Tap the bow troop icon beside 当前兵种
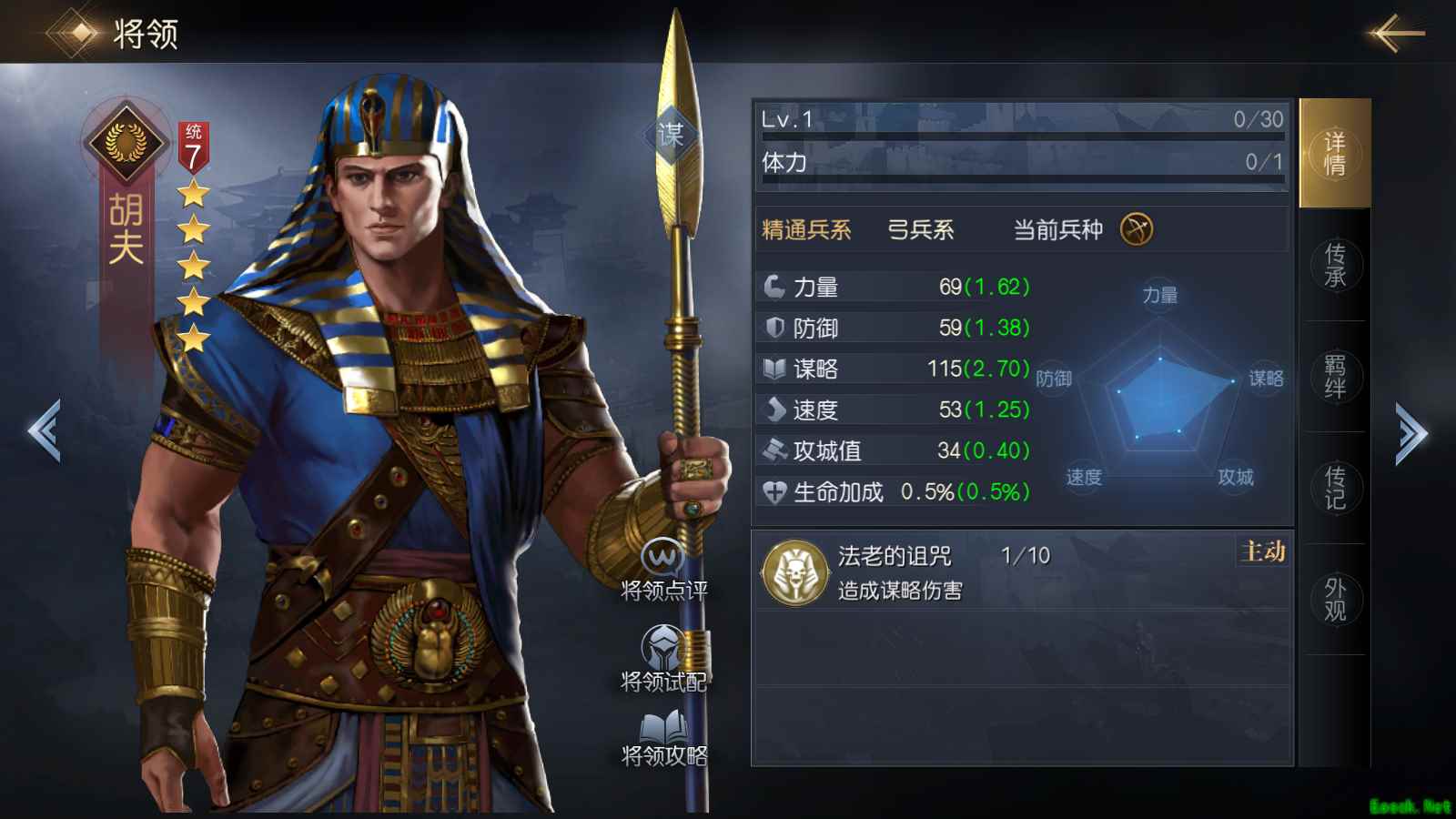This screenshot has height=819, width=1456. point(1137,229)
